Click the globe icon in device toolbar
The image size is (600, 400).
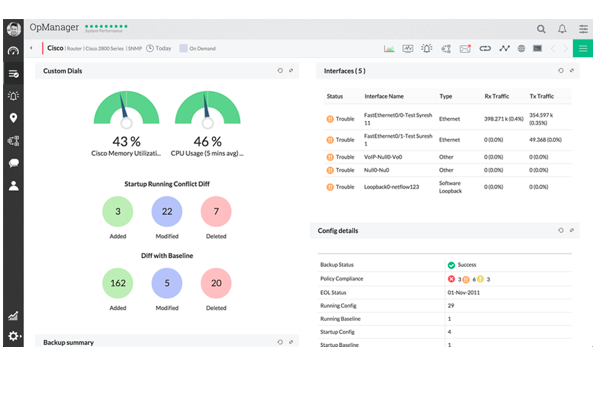[x=521, y=48]
